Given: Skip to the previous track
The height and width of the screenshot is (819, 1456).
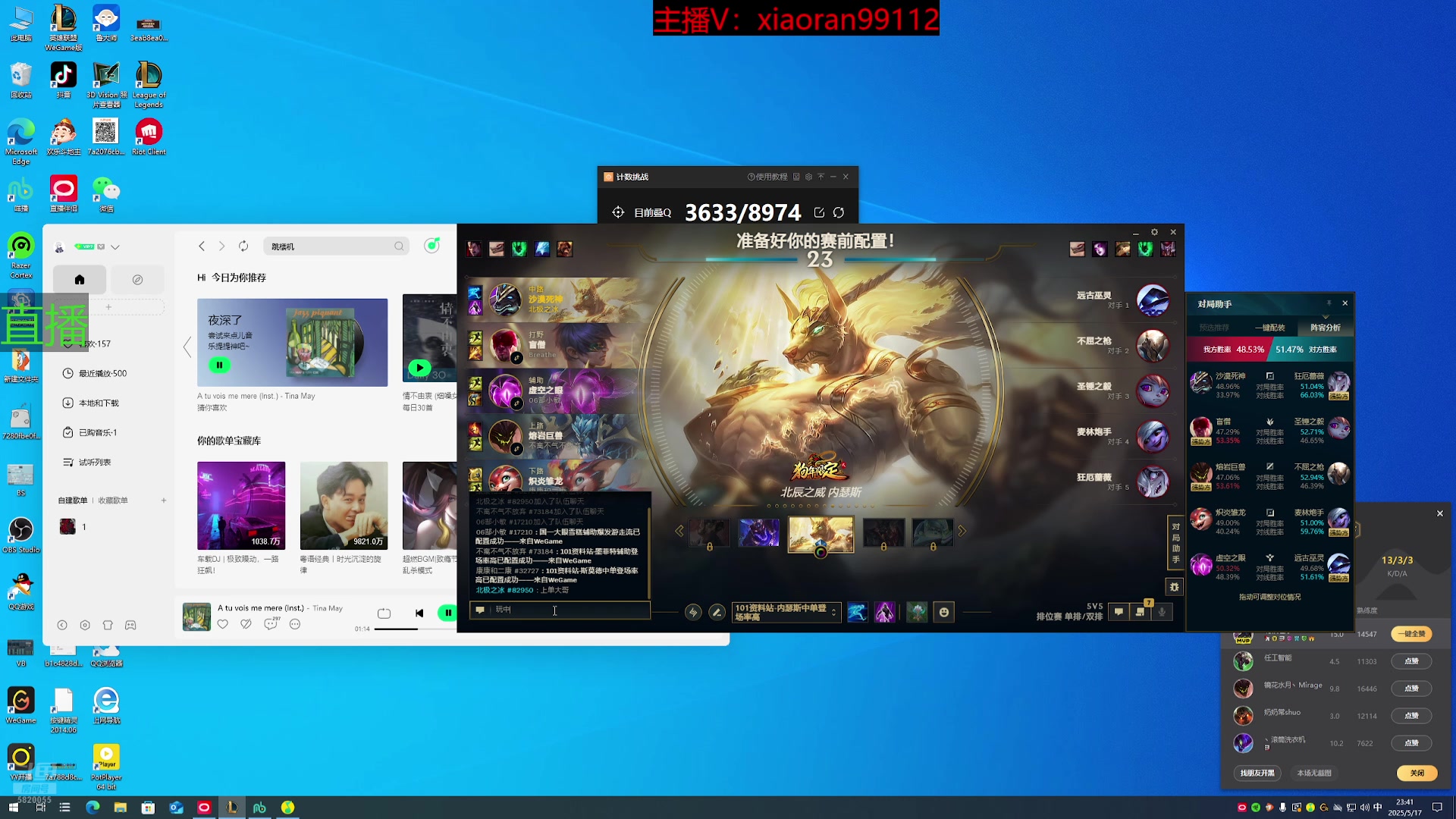Looking at the screenshot, I should click(x=419, y=613).
